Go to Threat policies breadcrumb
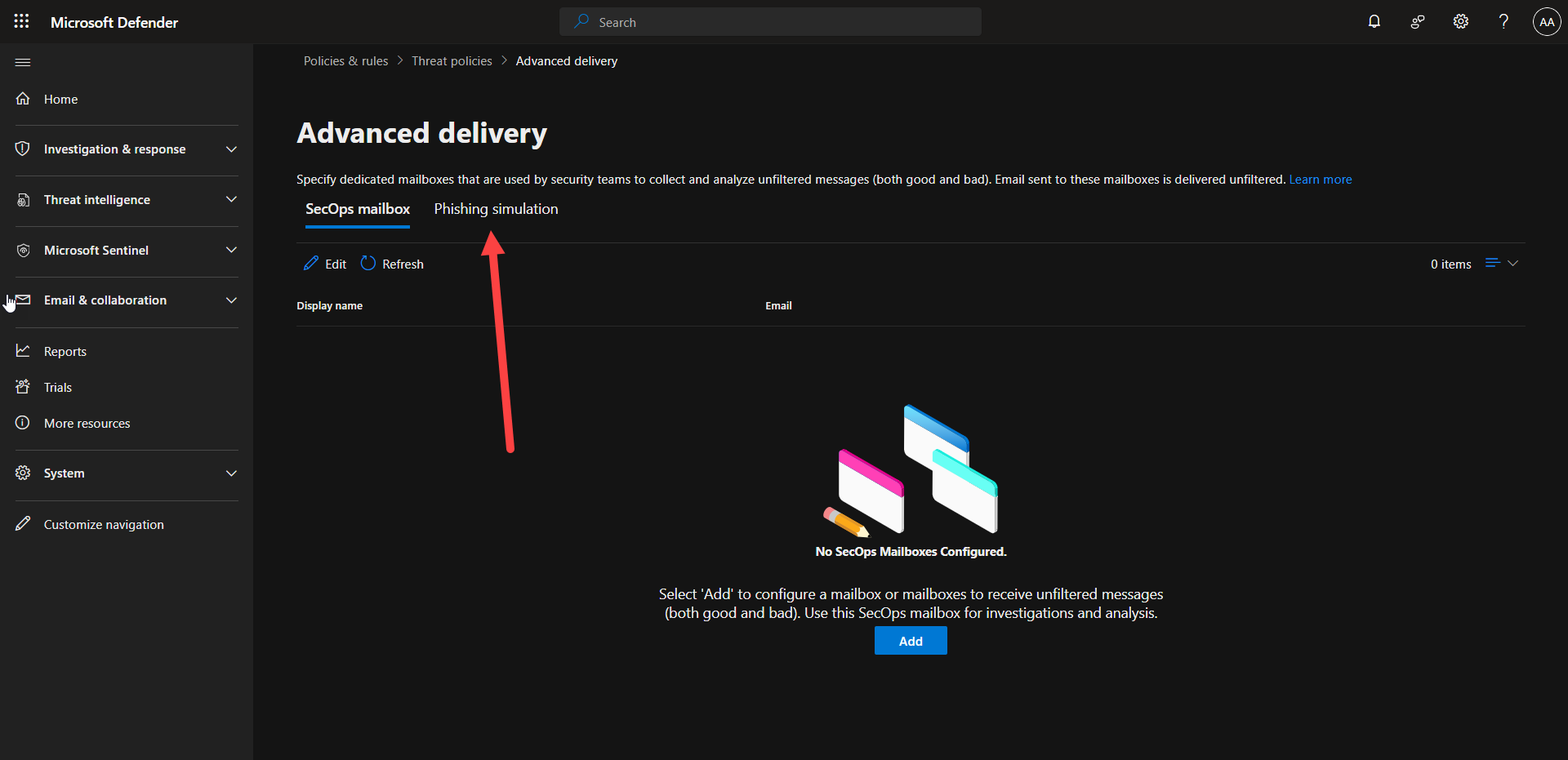 (452, 61)
